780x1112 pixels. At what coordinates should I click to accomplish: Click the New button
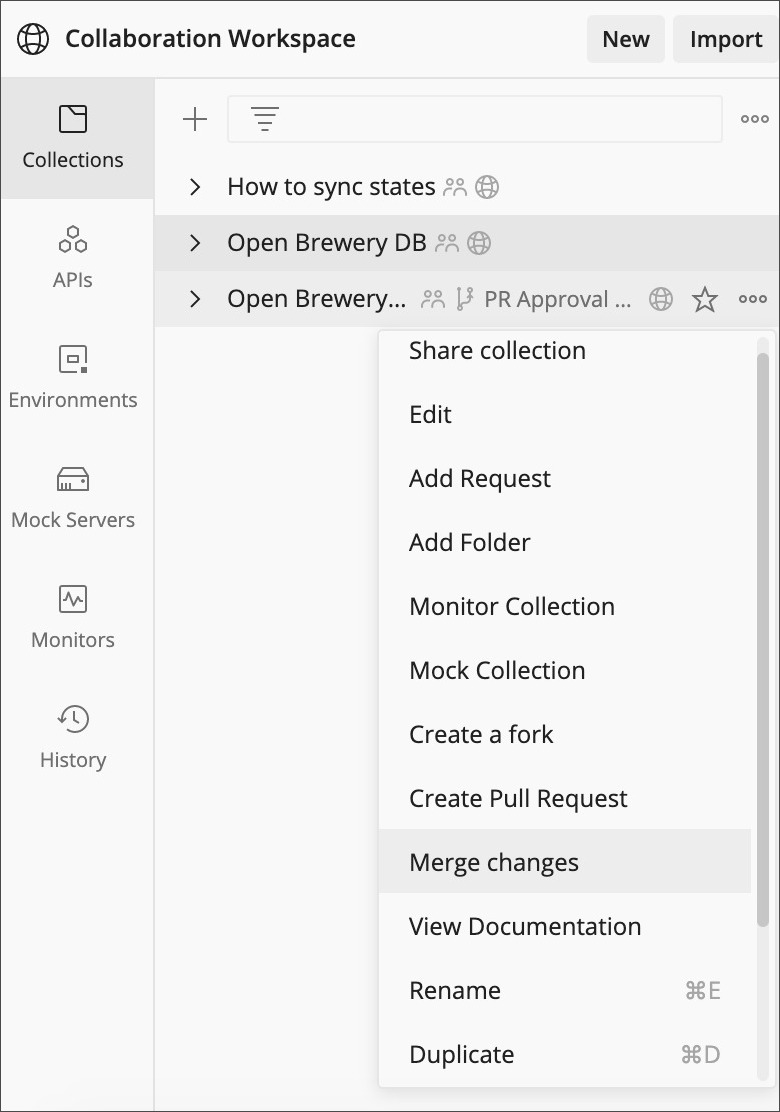(625, 39)
